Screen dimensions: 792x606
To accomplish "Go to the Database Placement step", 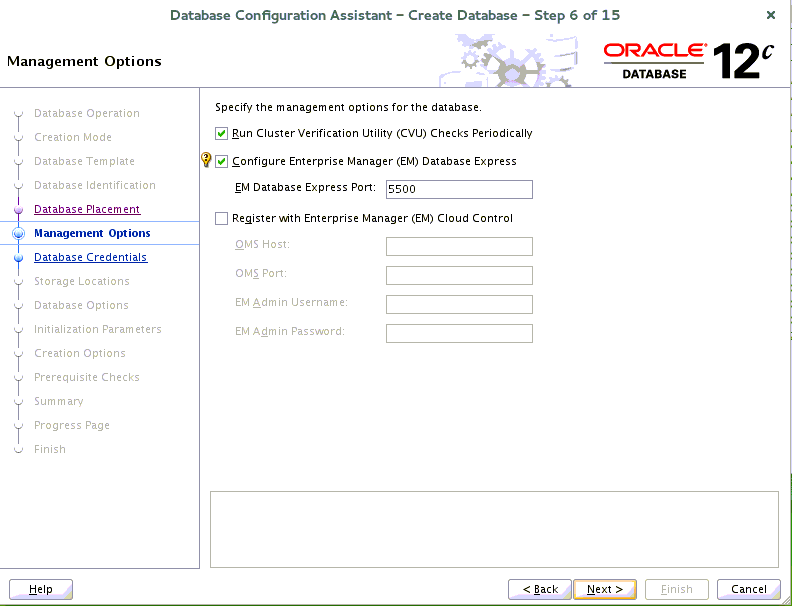I will (x=87, y=209).
